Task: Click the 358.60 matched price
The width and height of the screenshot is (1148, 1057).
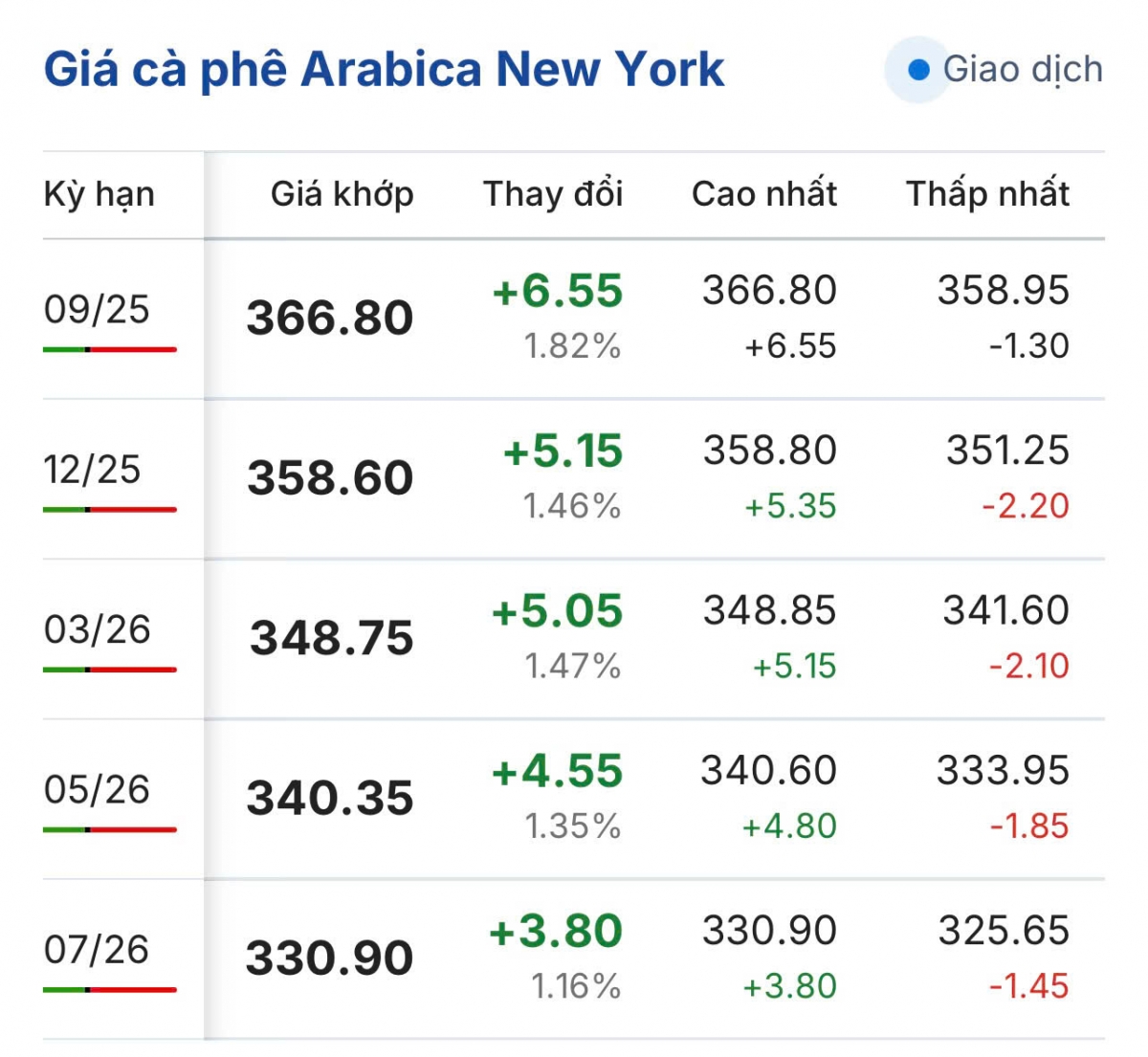Action: coord(330,477)
